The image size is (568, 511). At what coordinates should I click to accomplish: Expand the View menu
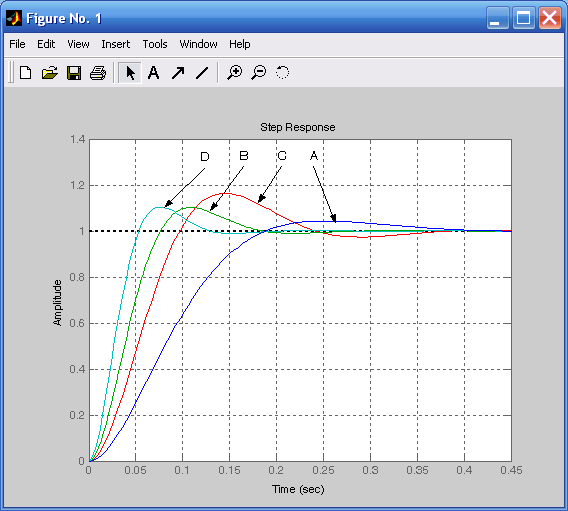tap(78, 44)
